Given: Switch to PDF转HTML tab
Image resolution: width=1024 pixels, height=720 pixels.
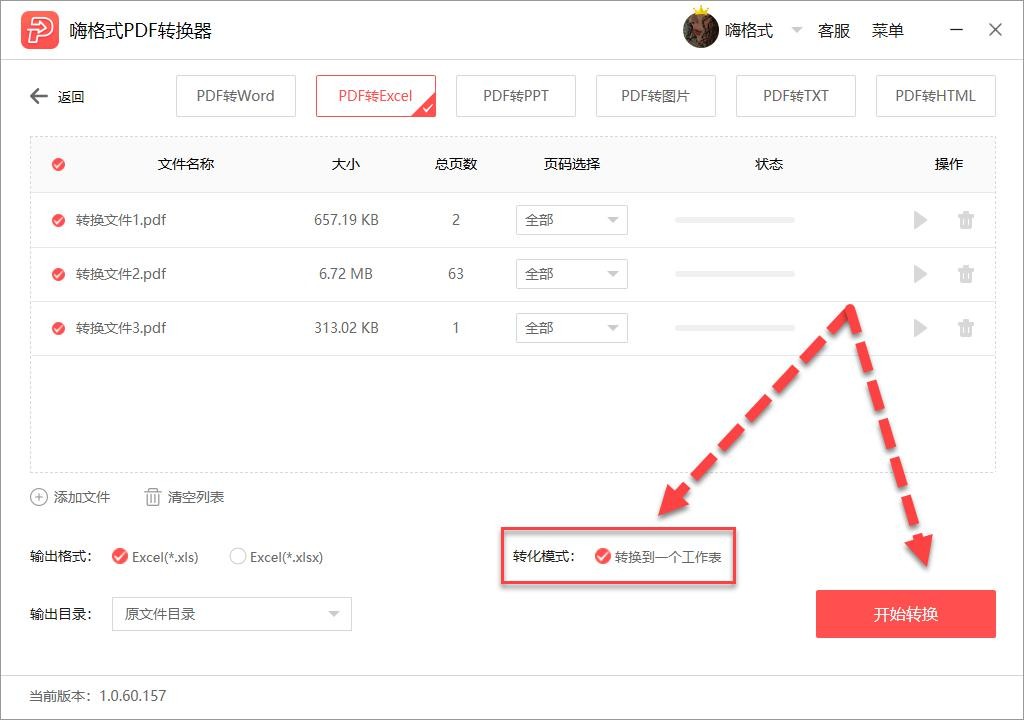Looking at the screenshot, I should click(936, 96).
